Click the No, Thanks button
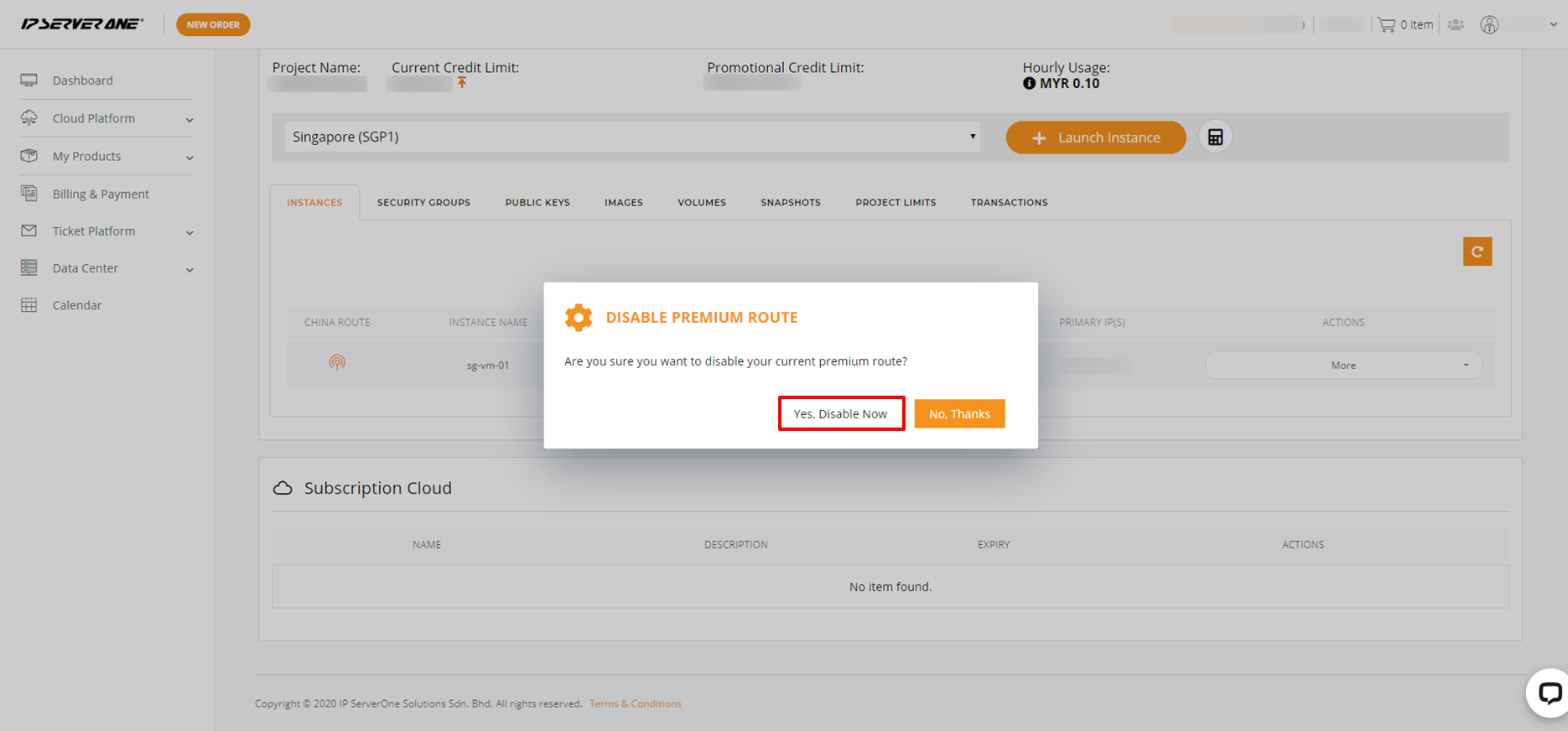Image resolution: width=1568 pixels, height=731 pixels. pos(959,413)
